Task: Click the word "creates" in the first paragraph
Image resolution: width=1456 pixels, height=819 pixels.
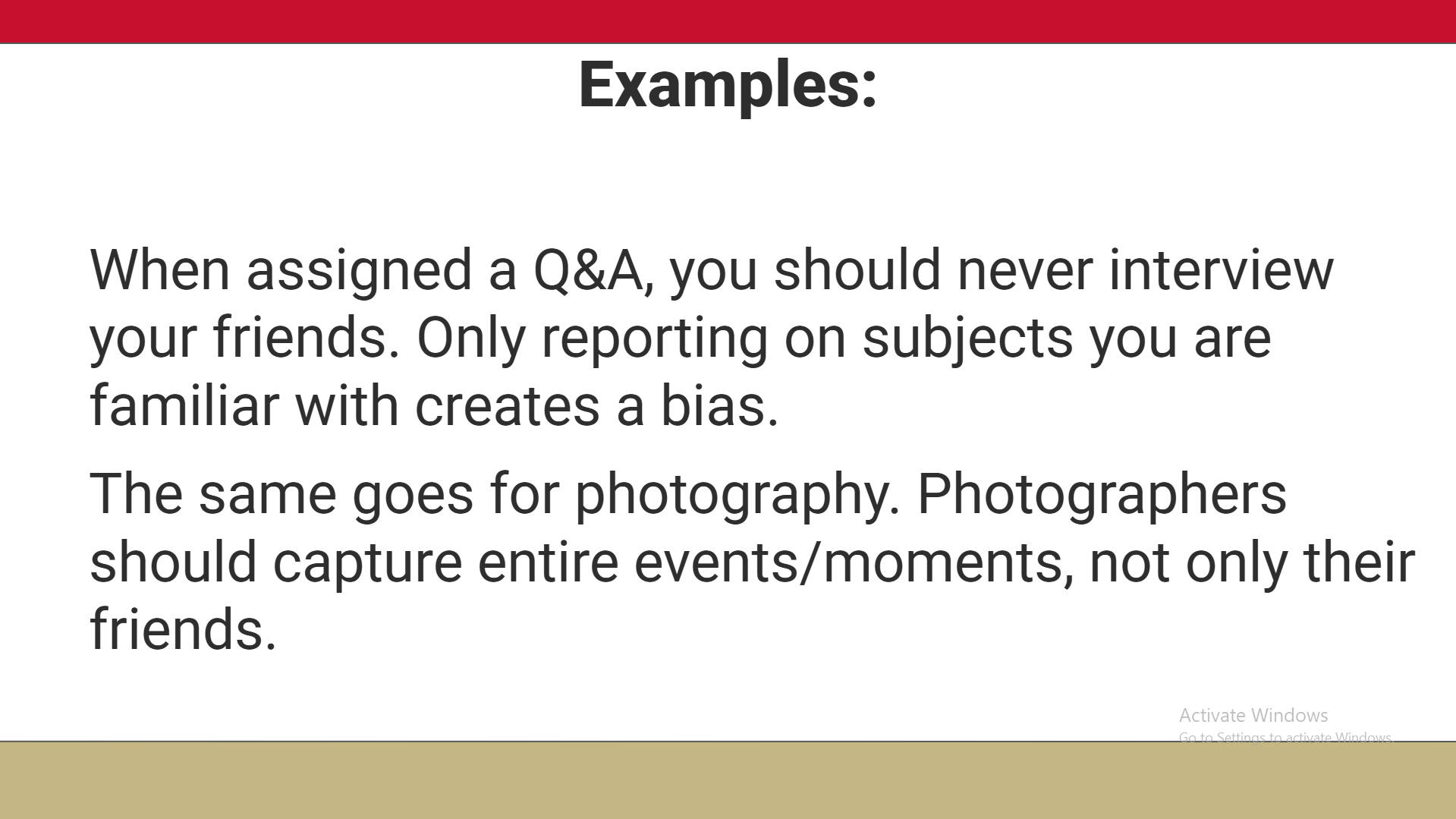Action: tap(508, 406)
